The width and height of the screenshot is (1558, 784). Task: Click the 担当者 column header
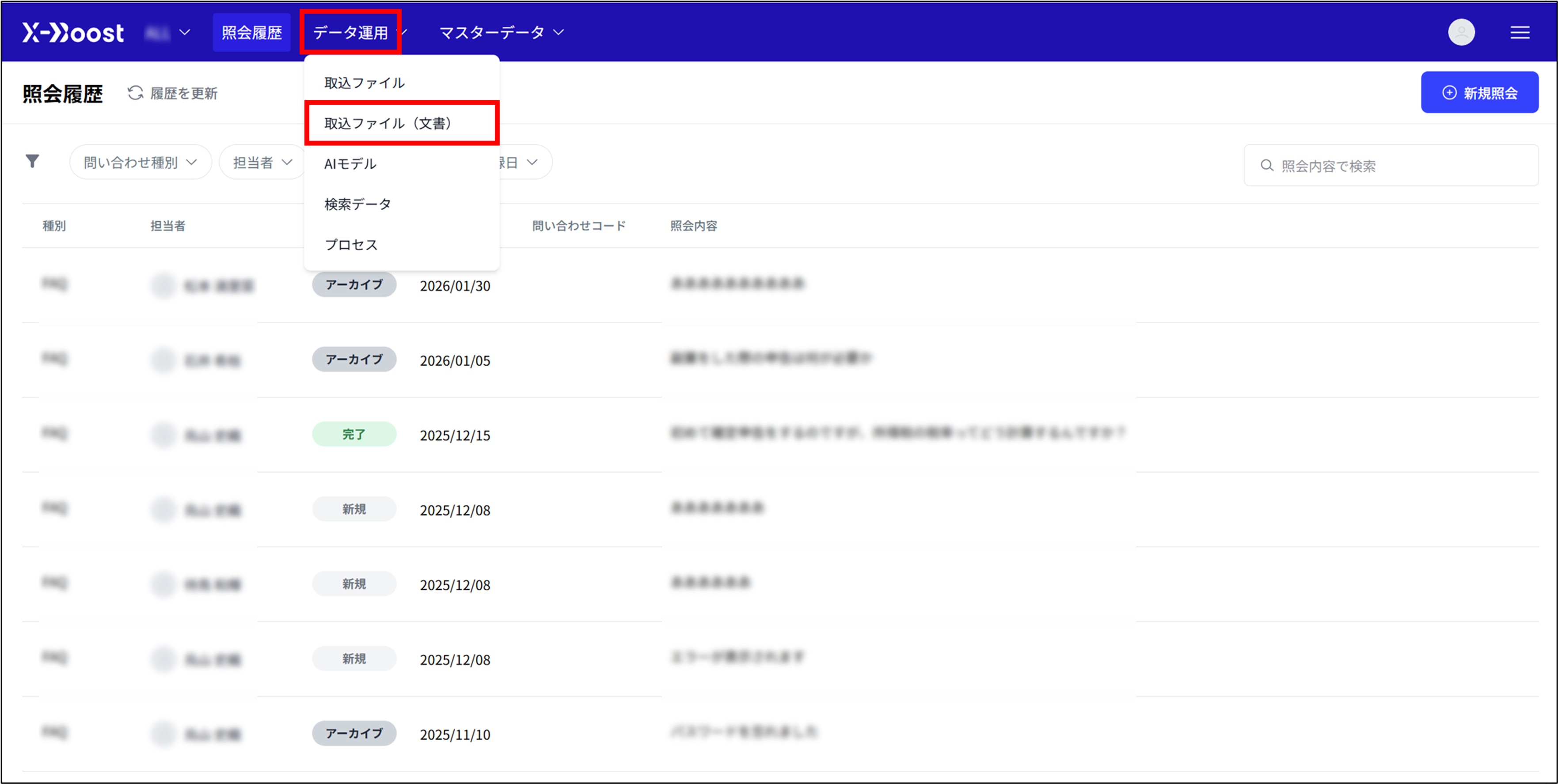[x=167, y=226]
